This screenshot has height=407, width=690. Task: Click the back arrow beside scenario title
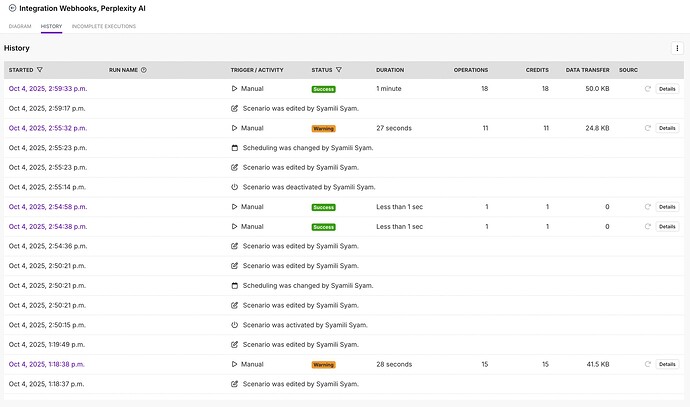point(11,8)
